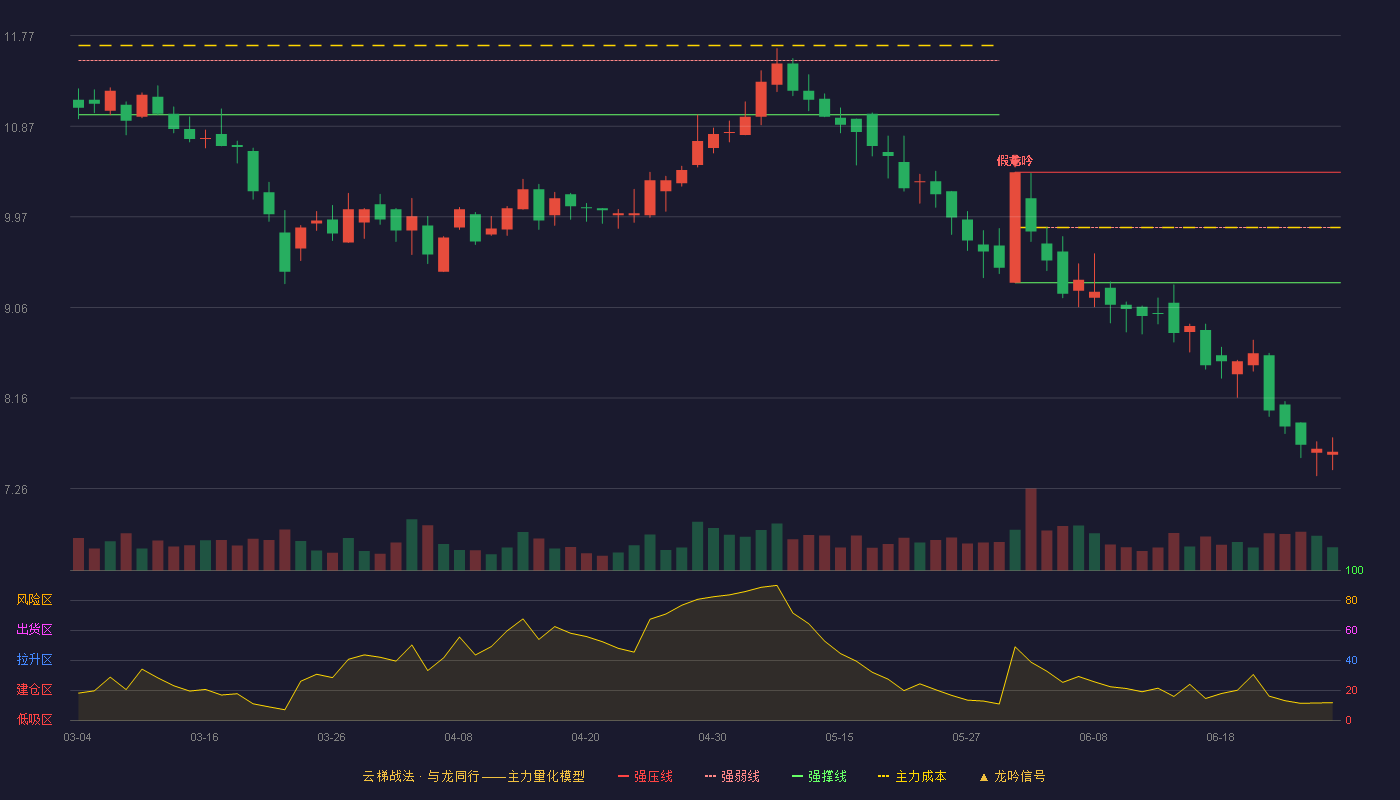Select the tall red candle under 假龙吟
This screenshot has height=800, width=1400.
coord(1015,227)
